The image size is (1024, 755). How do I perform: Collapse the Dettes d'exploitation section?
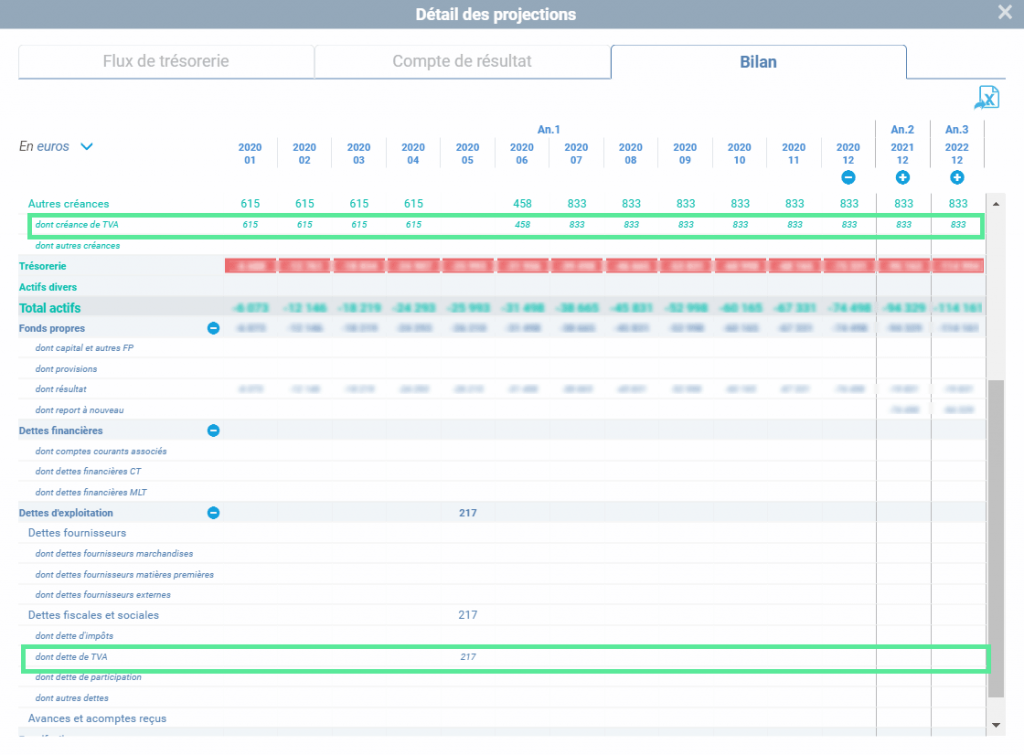click(x=213, y=513)
